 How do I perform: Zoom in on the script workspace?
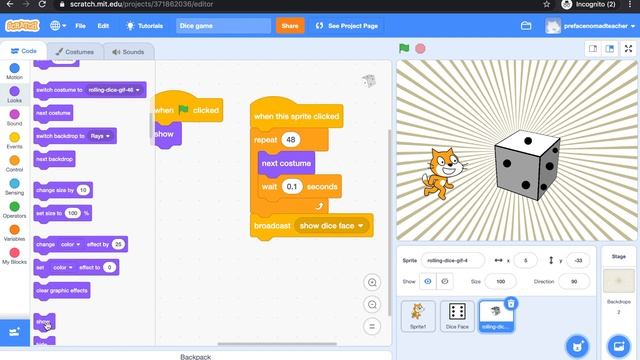coord(372,282)
